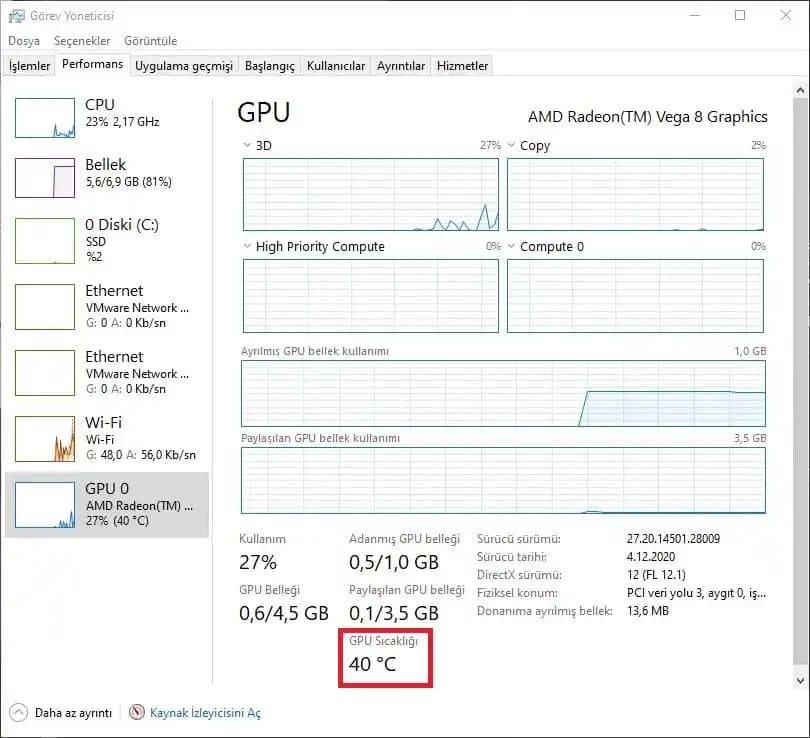Go to the Hizmetler tab
The height and width of the screenshot is (738, 810).
[462, 66]
